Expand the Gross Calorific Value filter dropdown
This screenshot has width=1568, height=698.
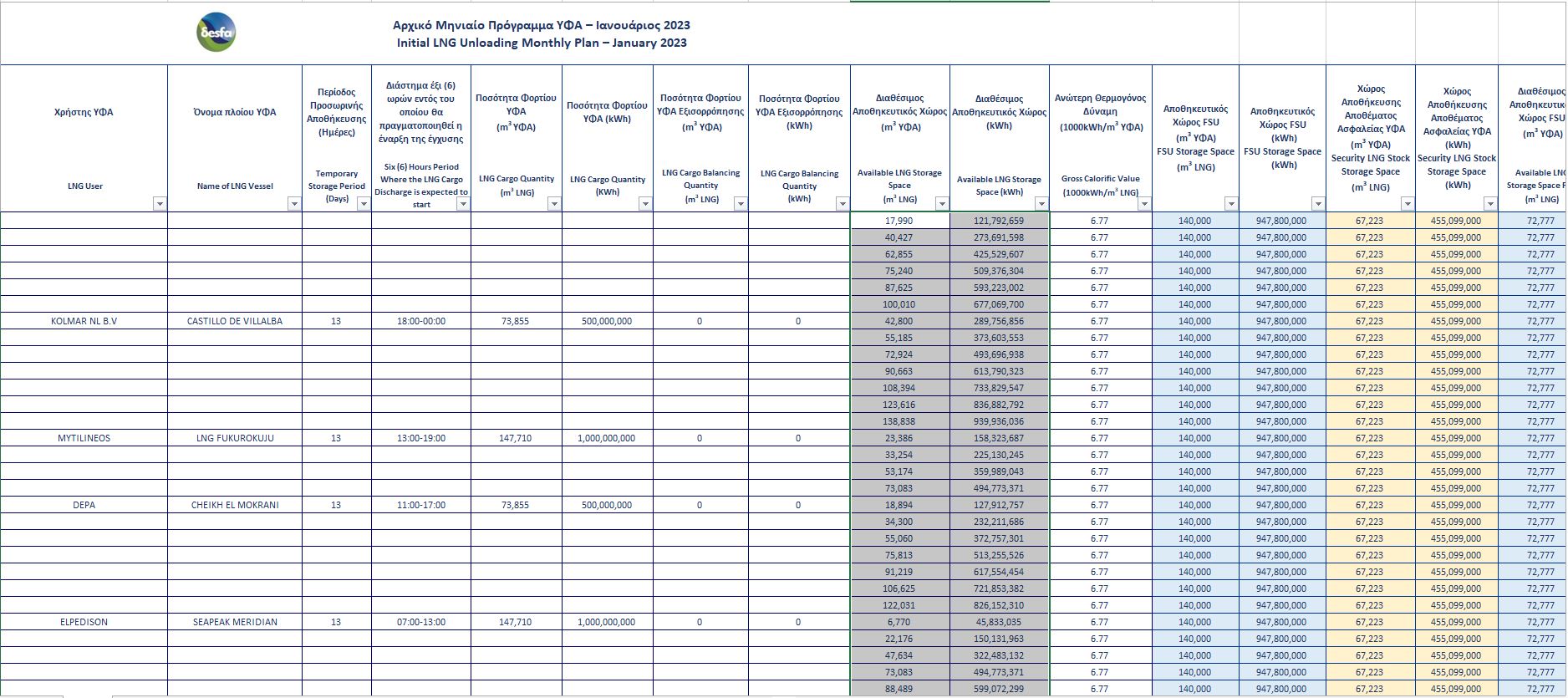click(1143, 204)
